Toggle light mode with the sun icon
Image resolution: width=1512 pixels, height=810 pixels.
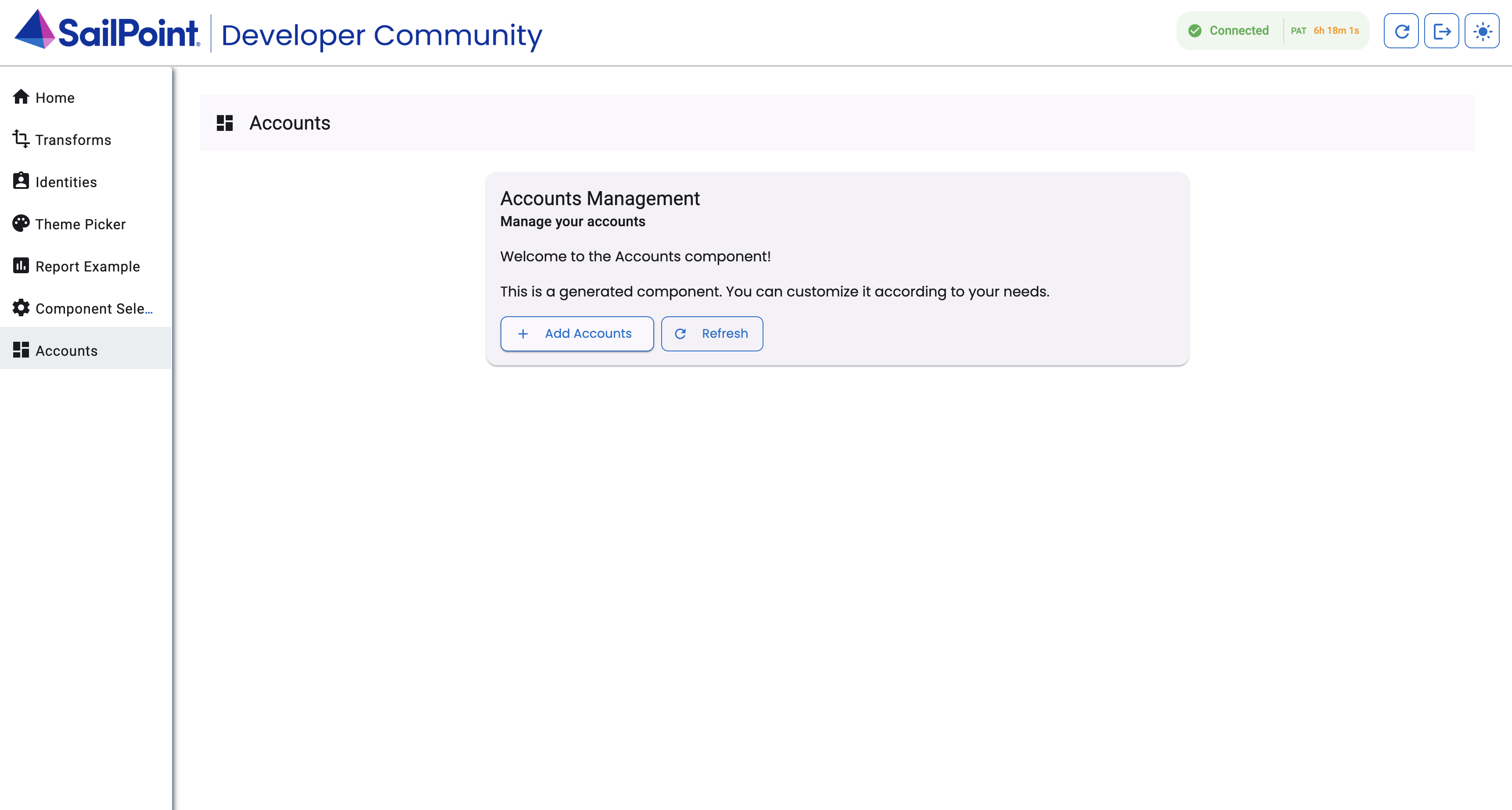tap(1482, 31)
